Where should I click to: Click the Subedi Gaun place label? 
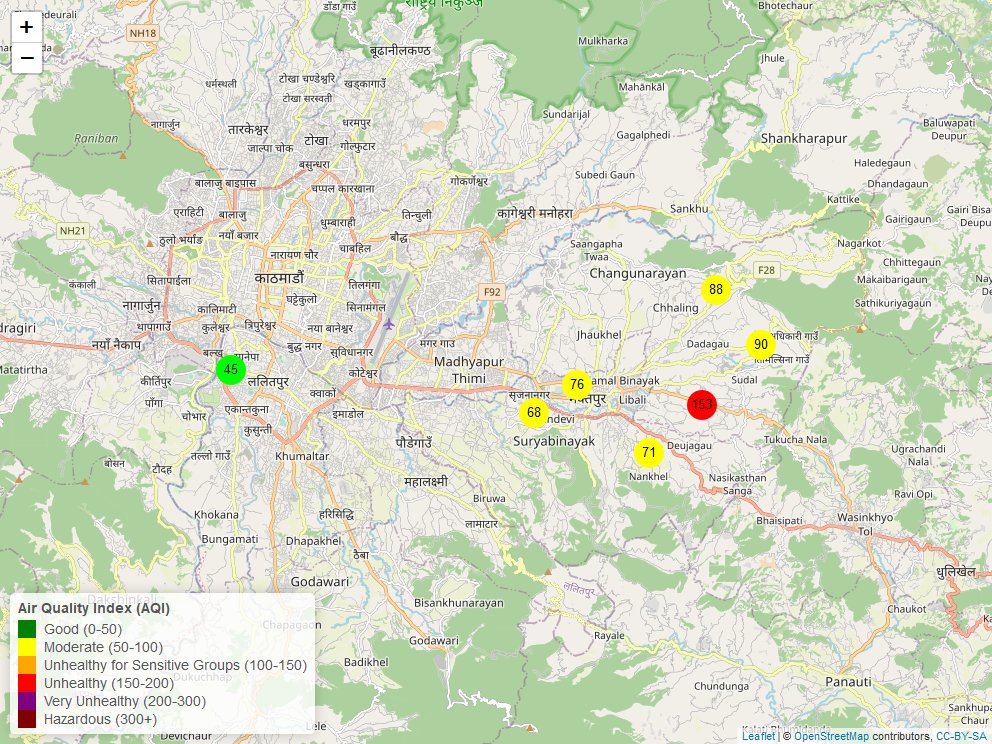[605, 175]
